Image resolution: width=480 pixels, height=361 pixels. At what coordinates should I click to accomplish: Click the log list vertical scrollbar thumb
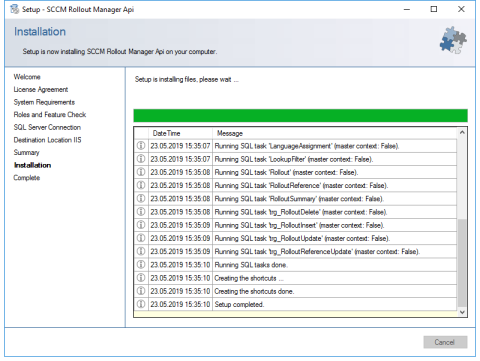(462, 263)
